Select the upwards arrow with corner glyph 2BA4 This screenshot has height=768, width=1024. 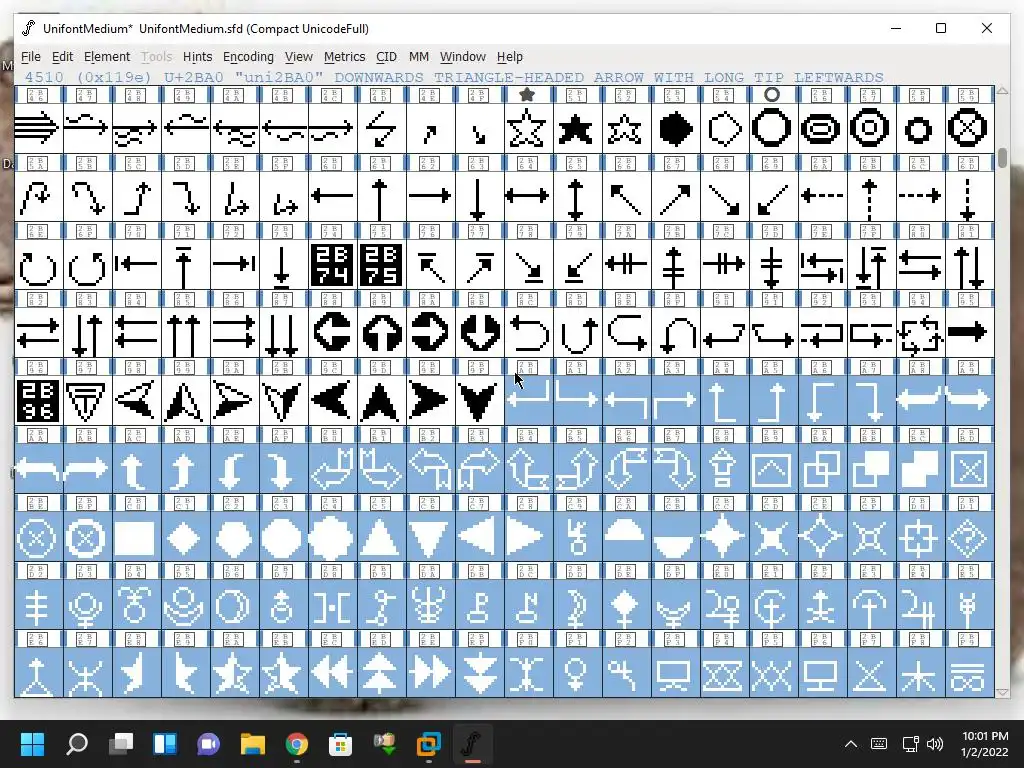click(x=724, y=400)
